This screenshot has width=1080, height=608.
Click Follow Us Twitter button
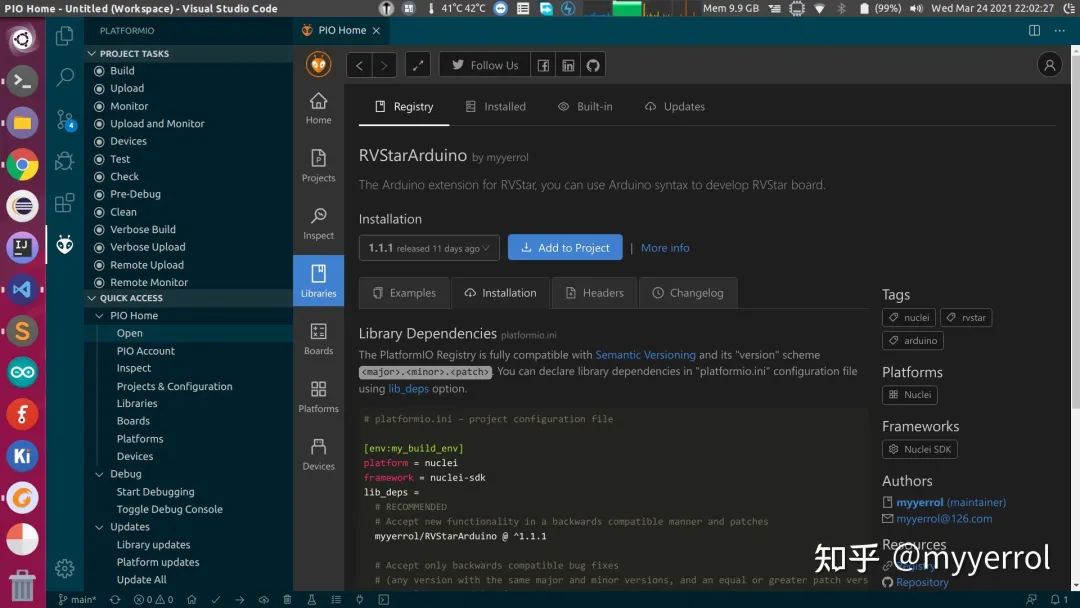485,65
